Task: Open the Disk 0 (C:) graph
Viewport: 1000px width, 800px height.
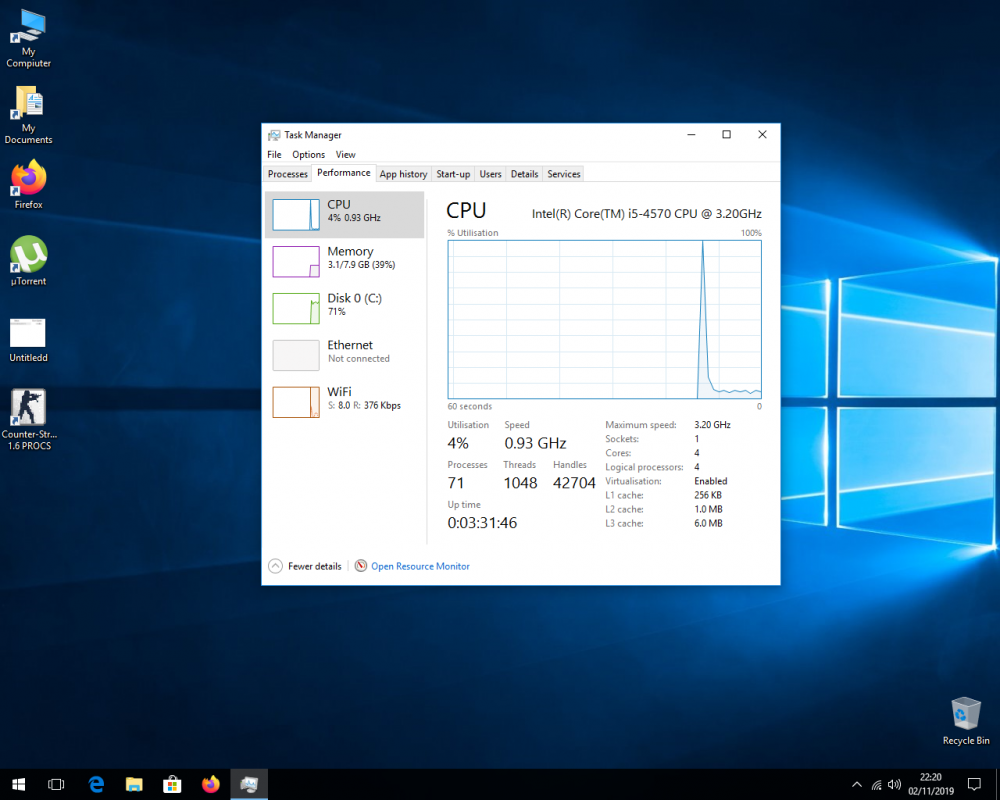Action: (x=344, y=308)
